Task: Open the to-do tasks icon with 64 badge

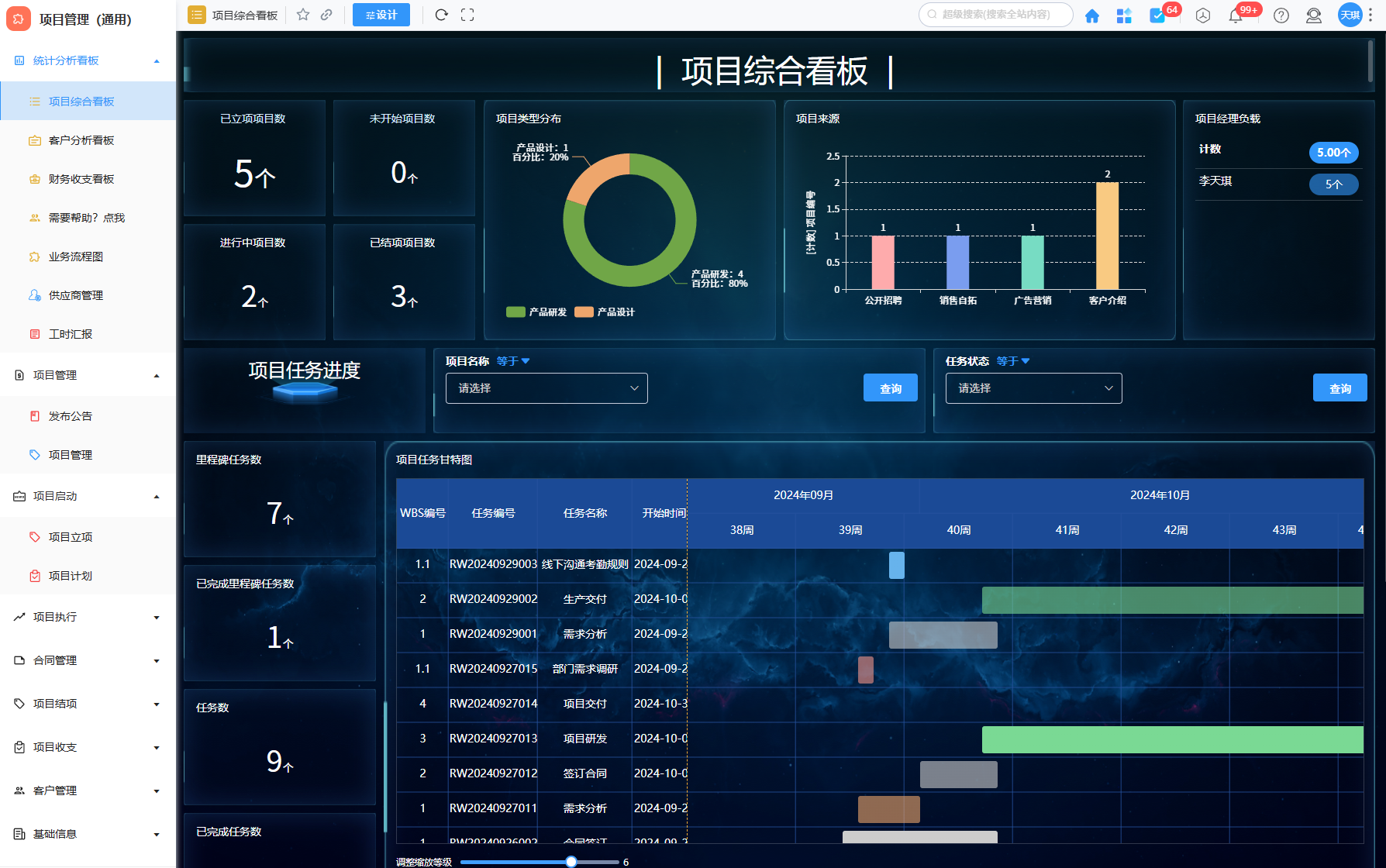Action: pyautogui.click(x=1157, y=15)
